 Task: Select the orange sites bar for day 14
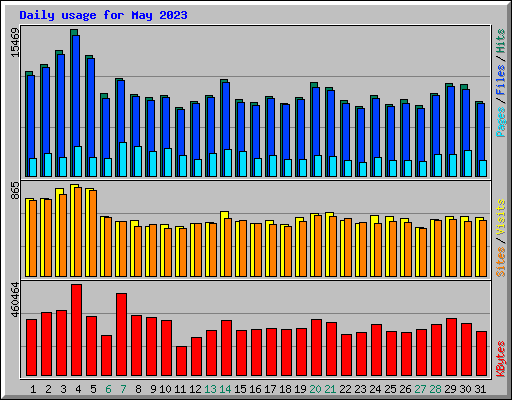point(228,247)
